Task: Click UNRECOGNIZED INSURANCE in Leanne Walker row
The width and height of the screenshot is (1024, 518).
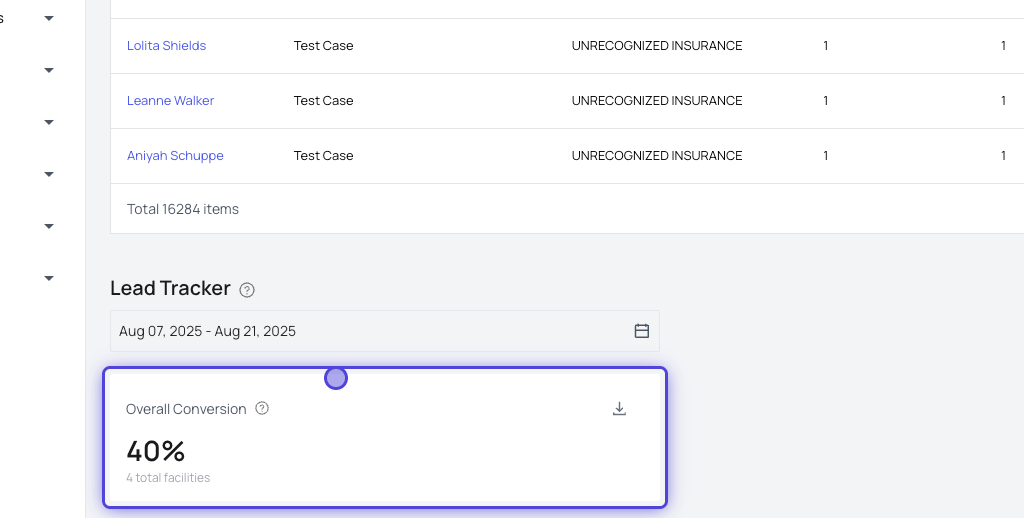Action: 656,101
